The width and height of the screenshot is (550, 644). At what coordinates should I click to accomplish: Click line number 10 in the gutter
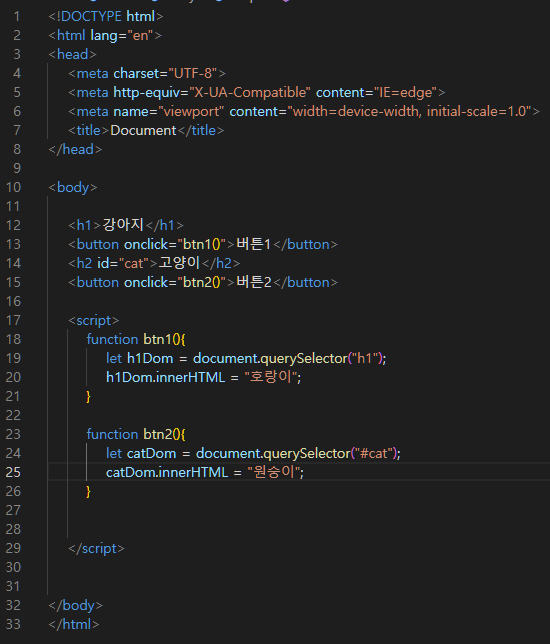coord(13,187)
